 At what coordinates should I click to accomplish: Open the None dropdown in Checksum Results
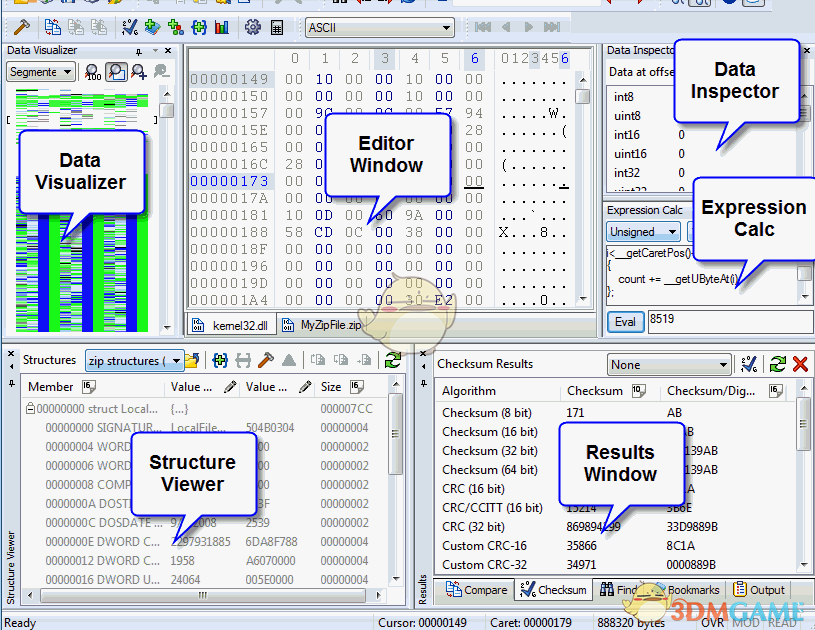[669, 364]
